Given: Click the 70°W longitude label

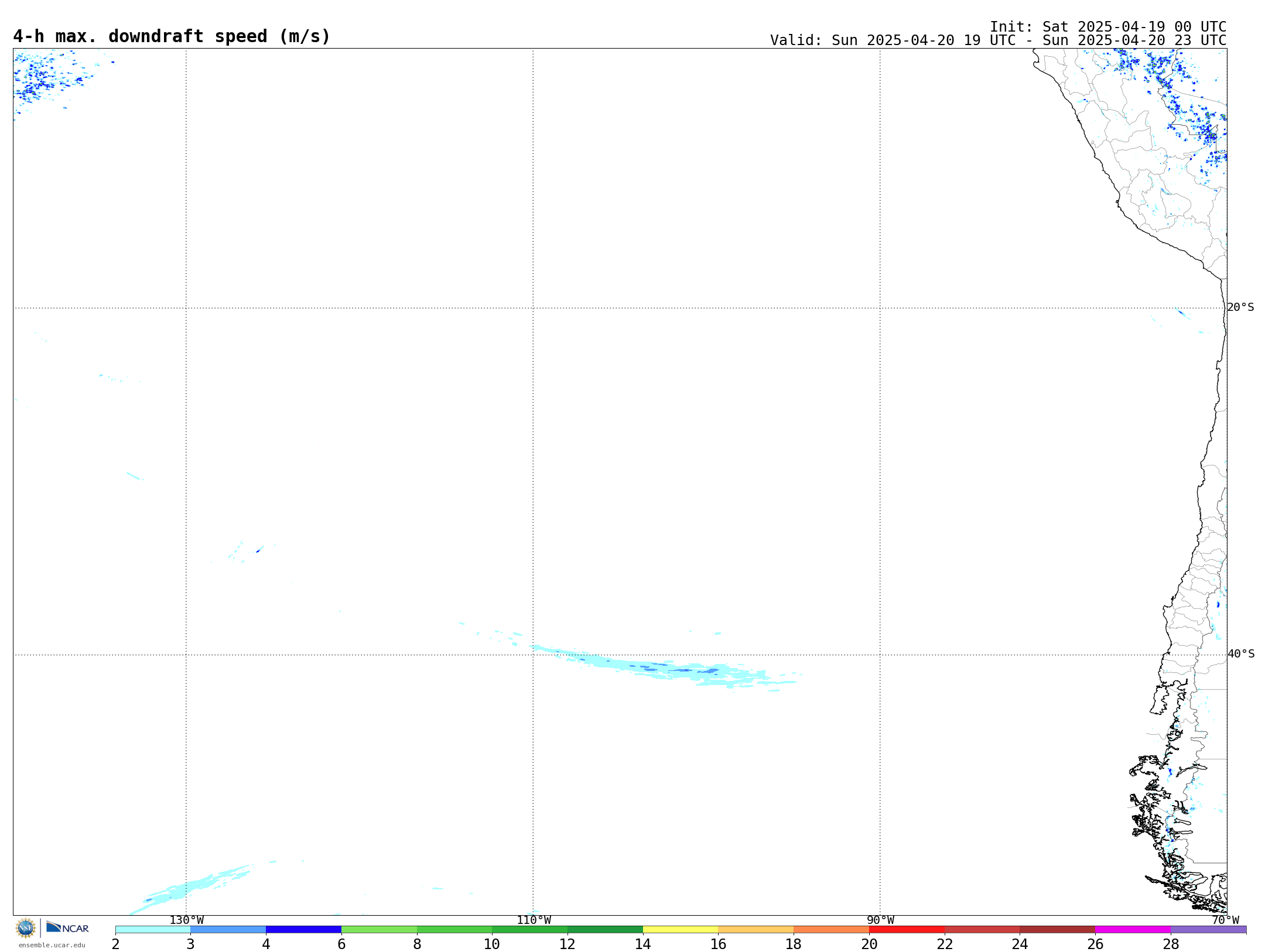Looking at the screenshot, I should (1225, 920).
